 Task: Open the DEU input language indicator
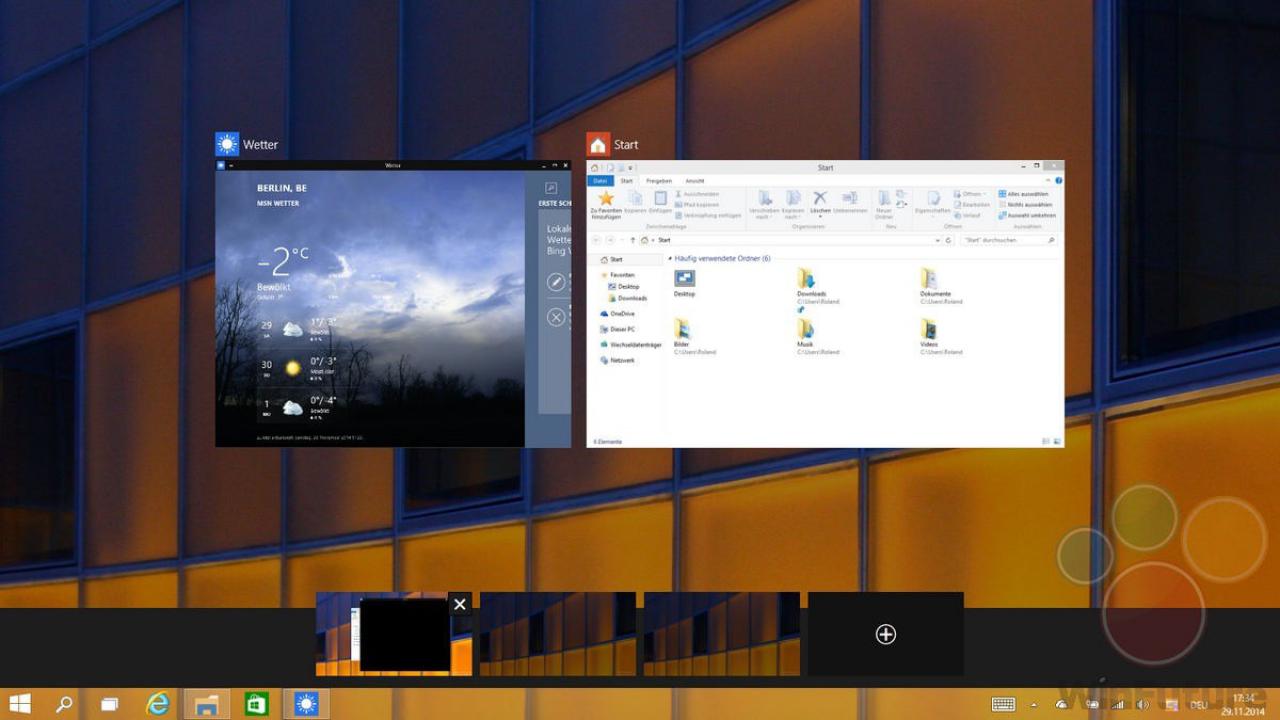pos(1198,705)
